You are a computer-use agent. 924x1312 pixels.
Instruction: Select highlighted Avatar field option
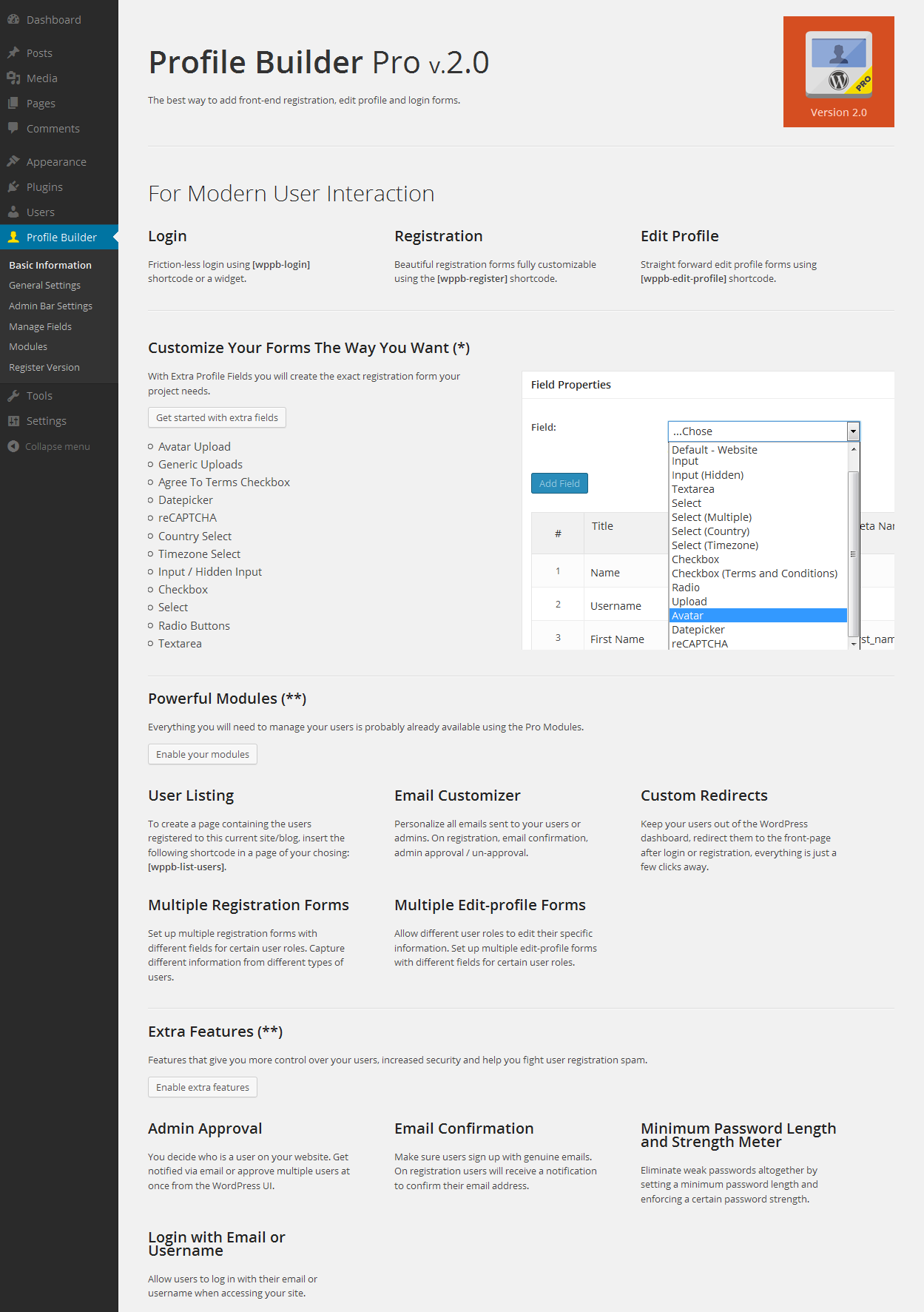coord(758,616)
